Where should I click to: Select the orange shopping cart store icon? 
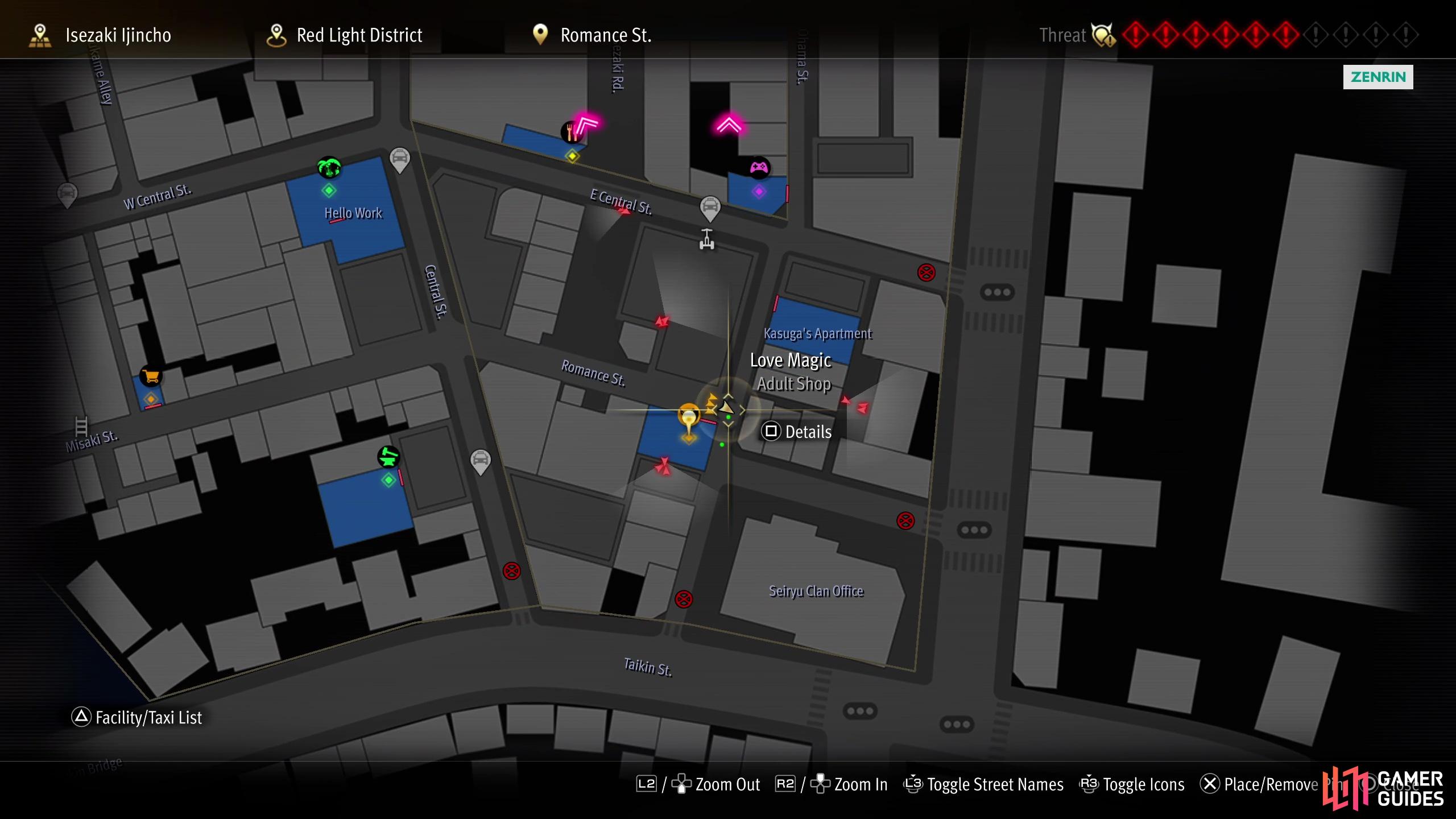151,376
